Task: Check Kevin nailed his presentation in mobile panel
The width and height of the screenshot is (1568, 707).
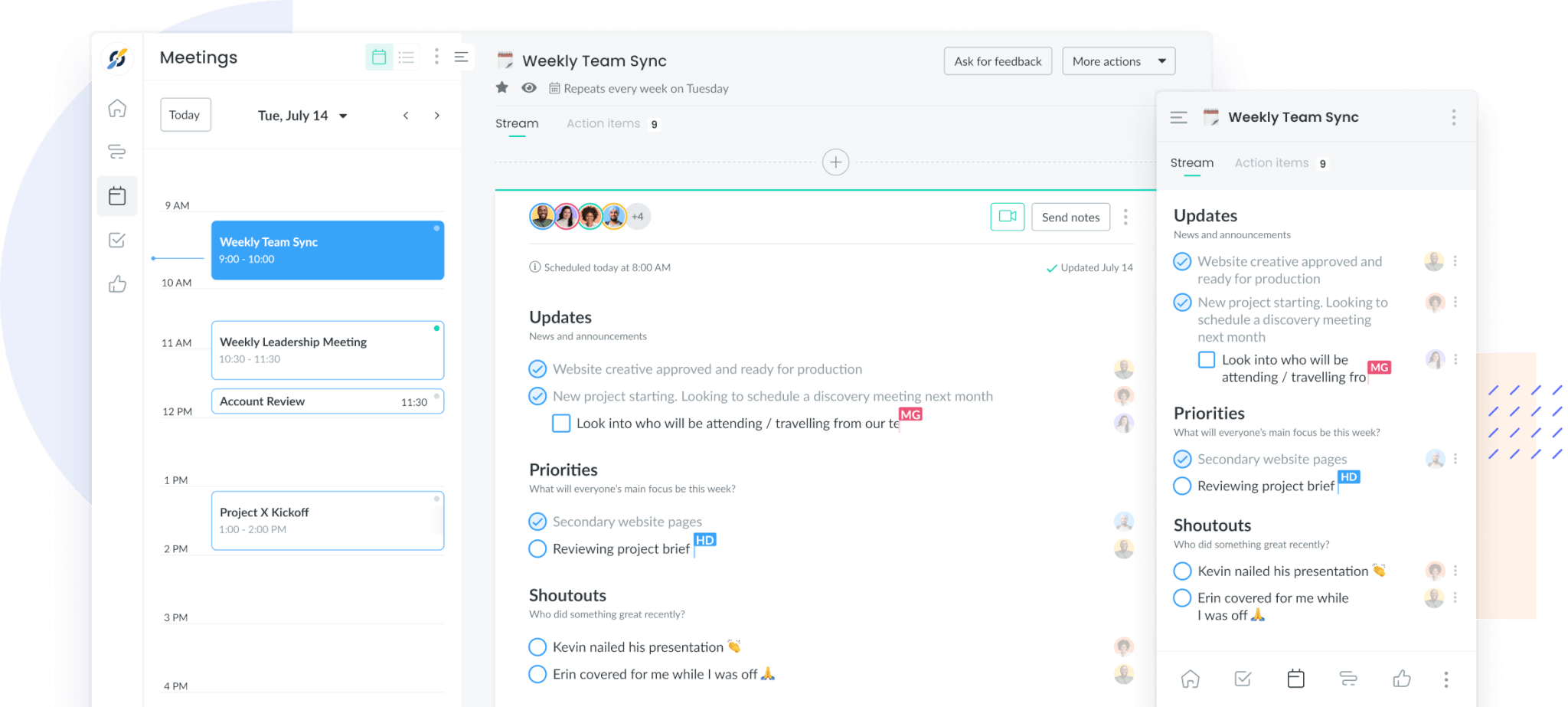Action: (1182, 571)
